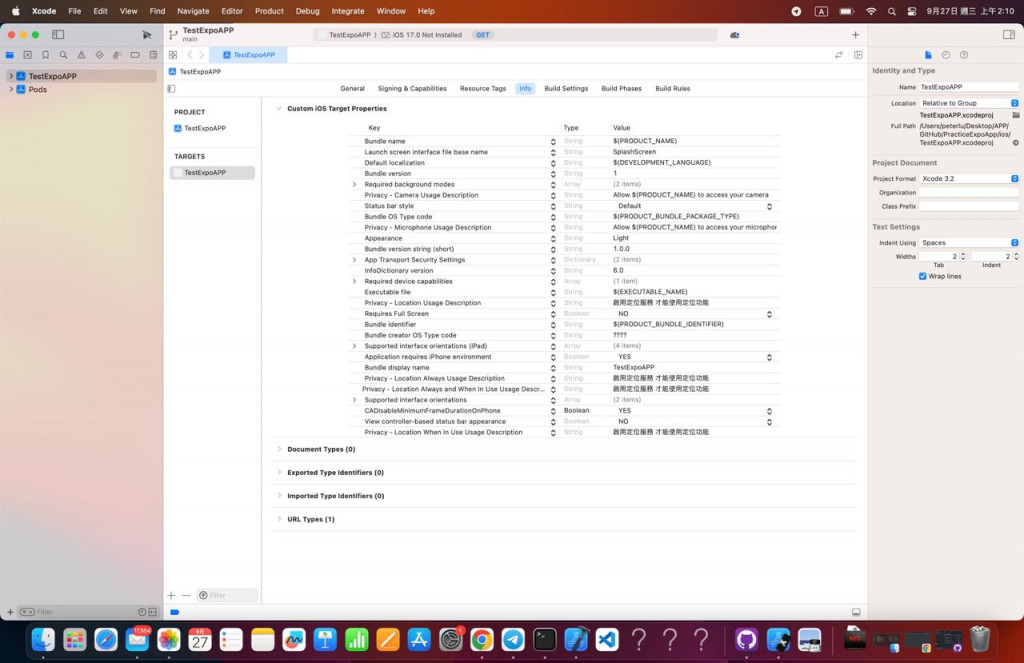This screenshot has width=1024, height=663.
Task: Click the Xcode Cloud icon in toolbar
Action: (x=735, y=35)
